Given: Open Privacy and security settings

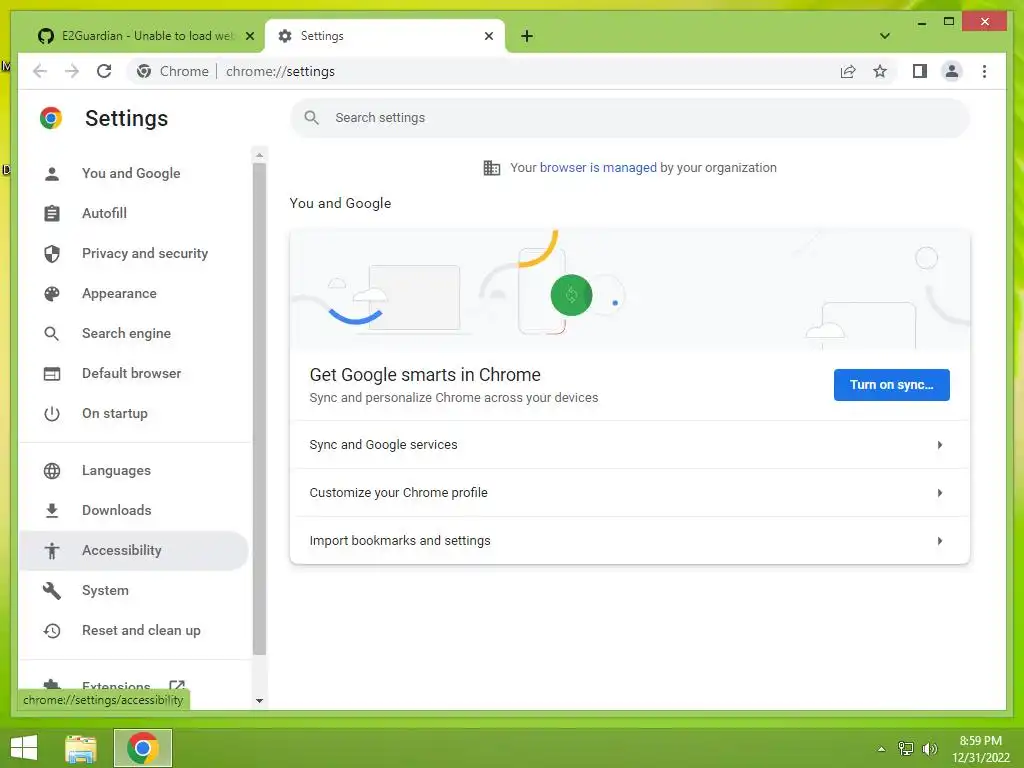Looking at the screenshot, I should [134, 253].
